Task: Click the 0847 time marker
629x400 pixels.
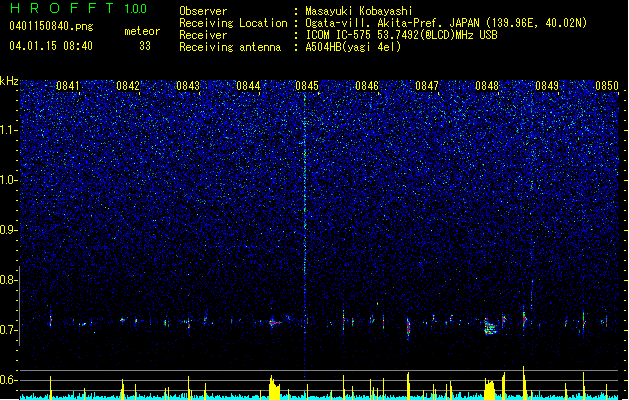Action: (x=427, y=86)
